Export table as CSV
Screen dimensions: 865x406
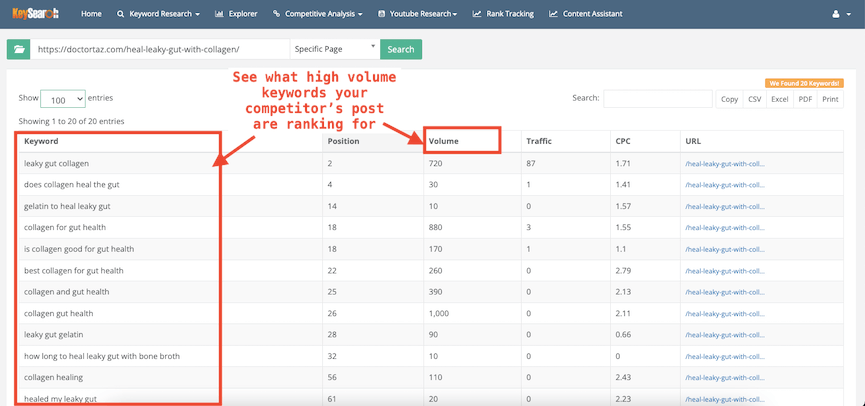point(755,99)
